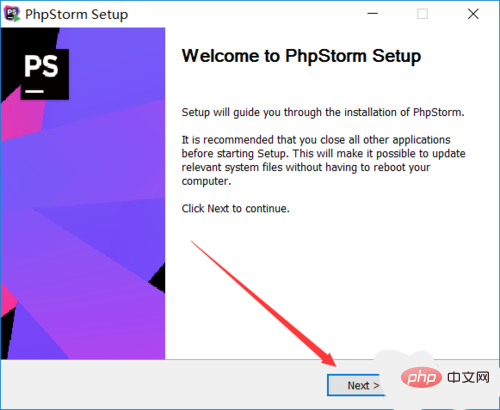Click the purple banner artwork center
This screenshot has height=410, width=500.
coord(83,193)
